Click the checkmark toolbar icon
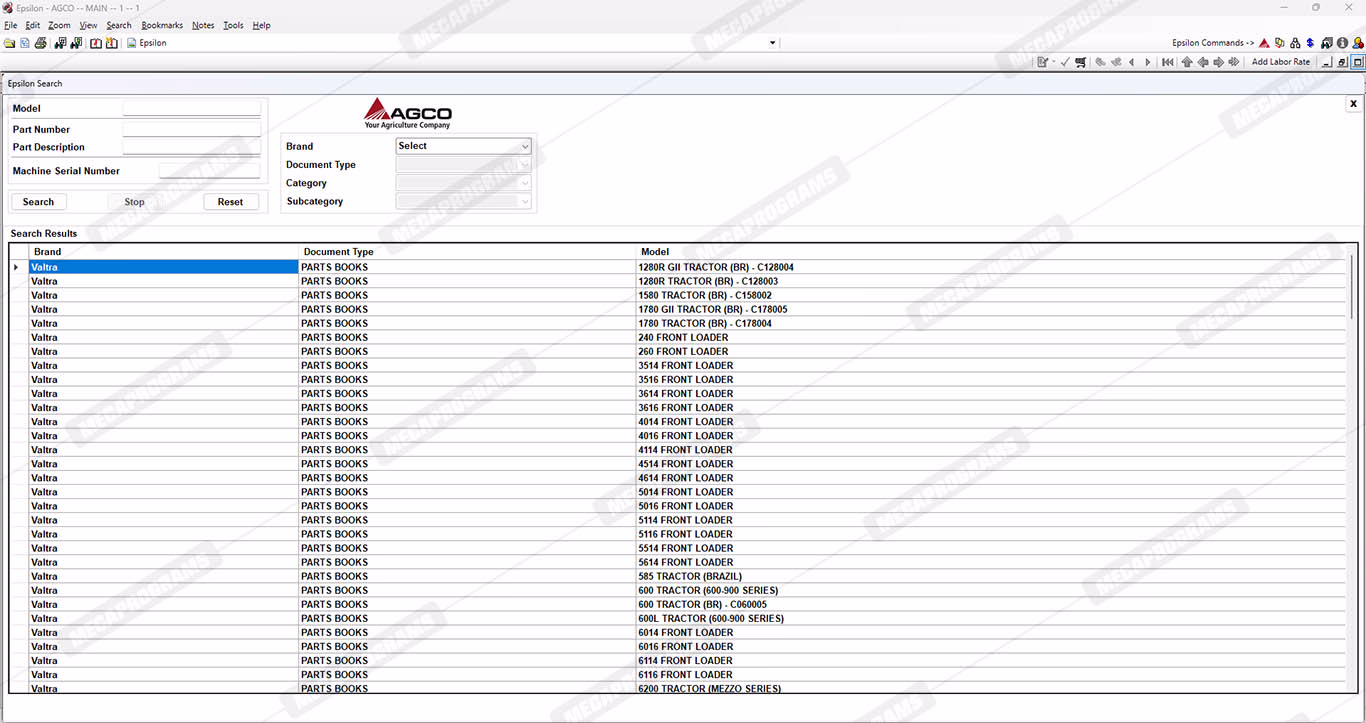 coord(1065,62)
